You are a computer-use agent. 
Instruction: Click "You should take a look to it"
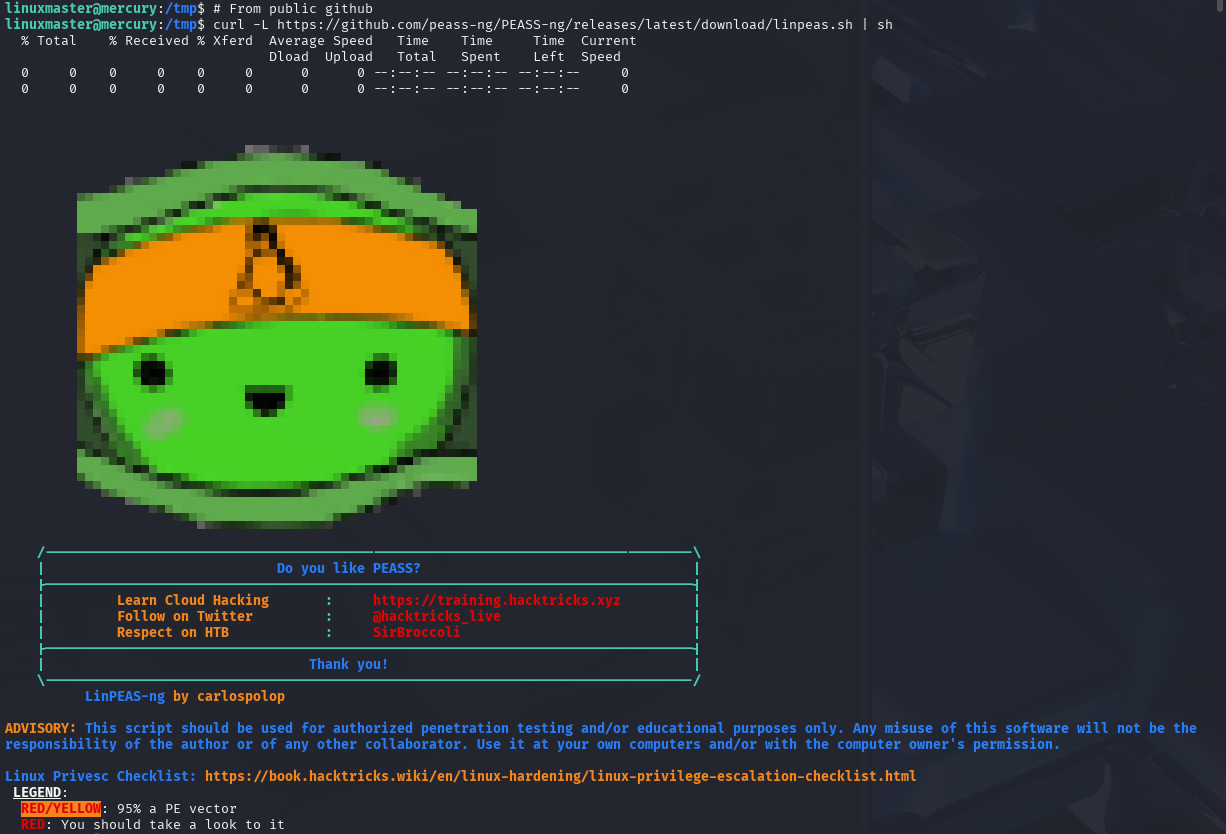coord(173,824)
